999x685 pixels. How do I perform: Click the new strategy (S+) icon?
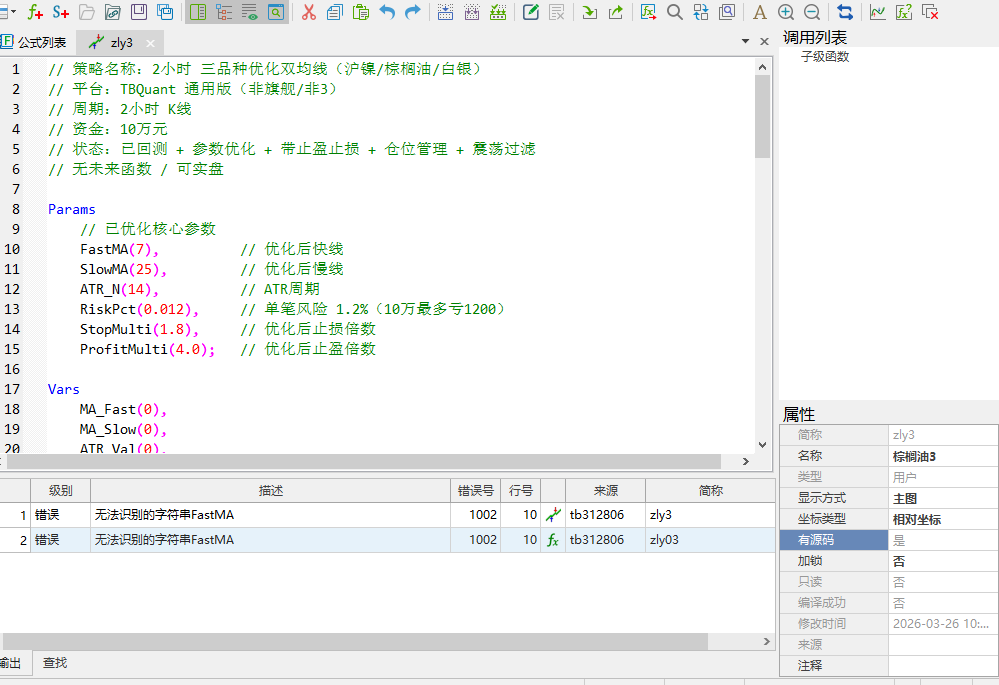61,12
